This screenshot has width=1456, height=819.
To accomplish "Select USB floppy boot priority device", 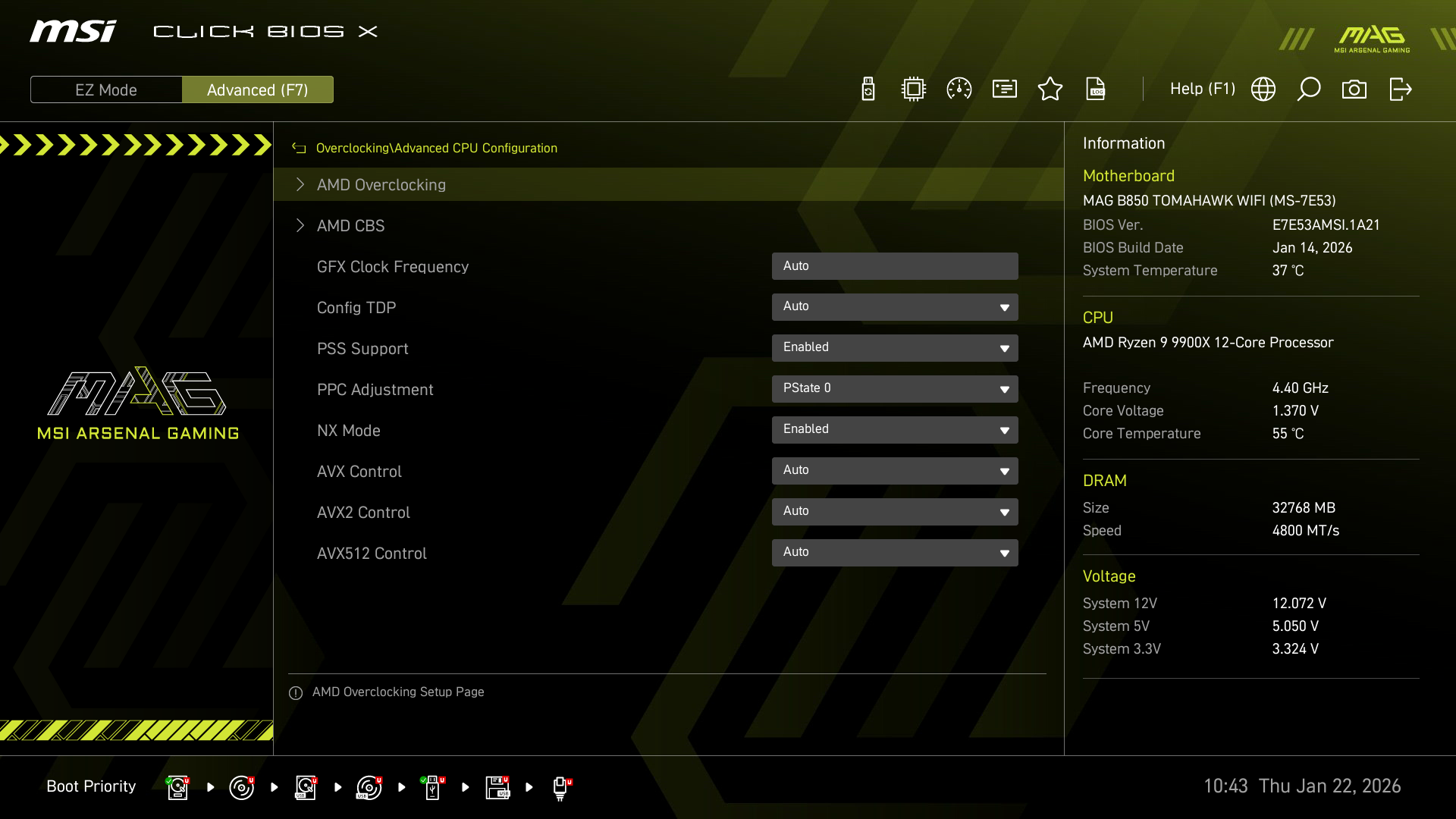I will click(x=497, y=787).
